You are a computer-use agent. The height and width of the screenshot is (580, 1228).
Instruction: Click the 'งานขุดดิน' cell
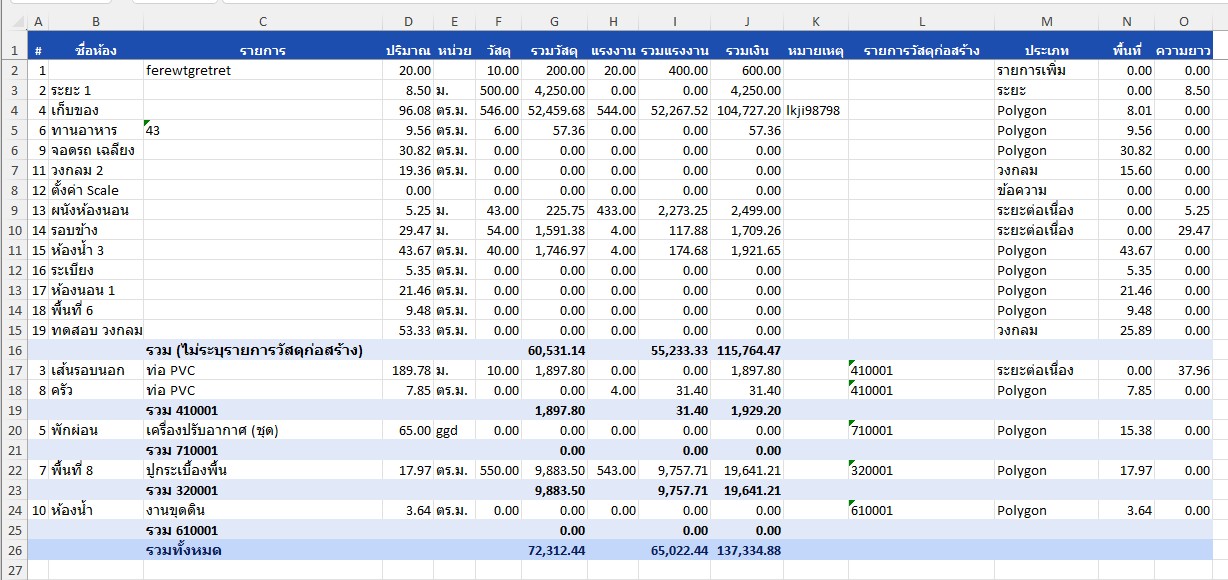(262, 510)
